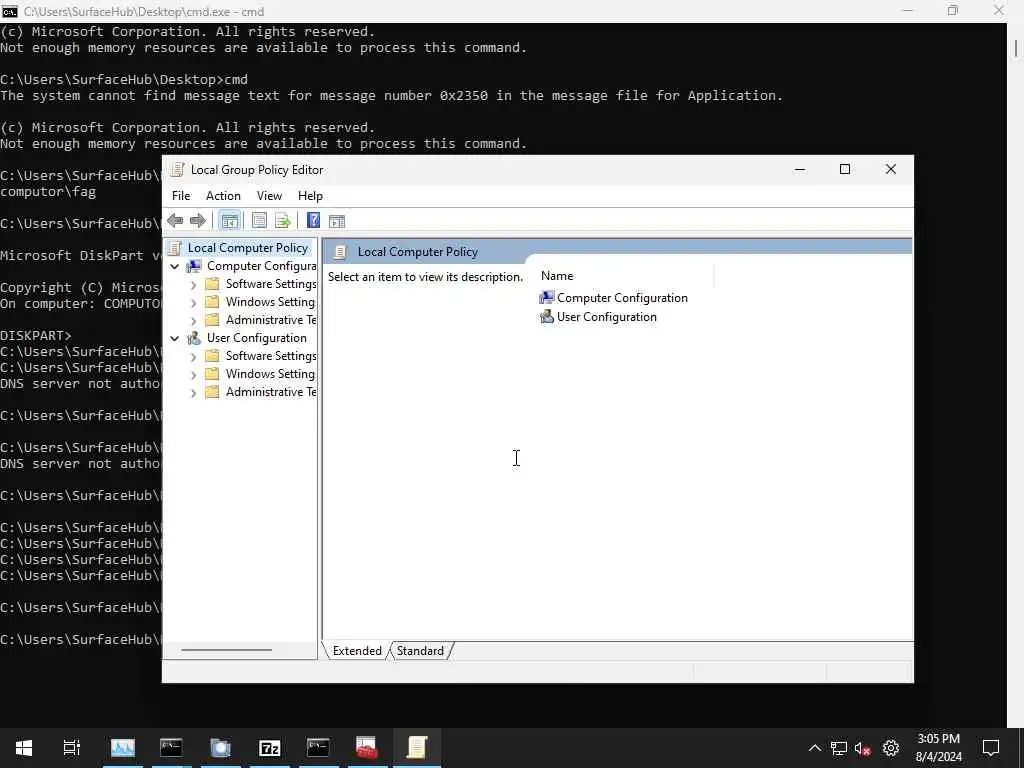The height and width of the screenshot is (768, 1024).
Task: Click the tree pane horizontal scrollbar
Action: 226,650
